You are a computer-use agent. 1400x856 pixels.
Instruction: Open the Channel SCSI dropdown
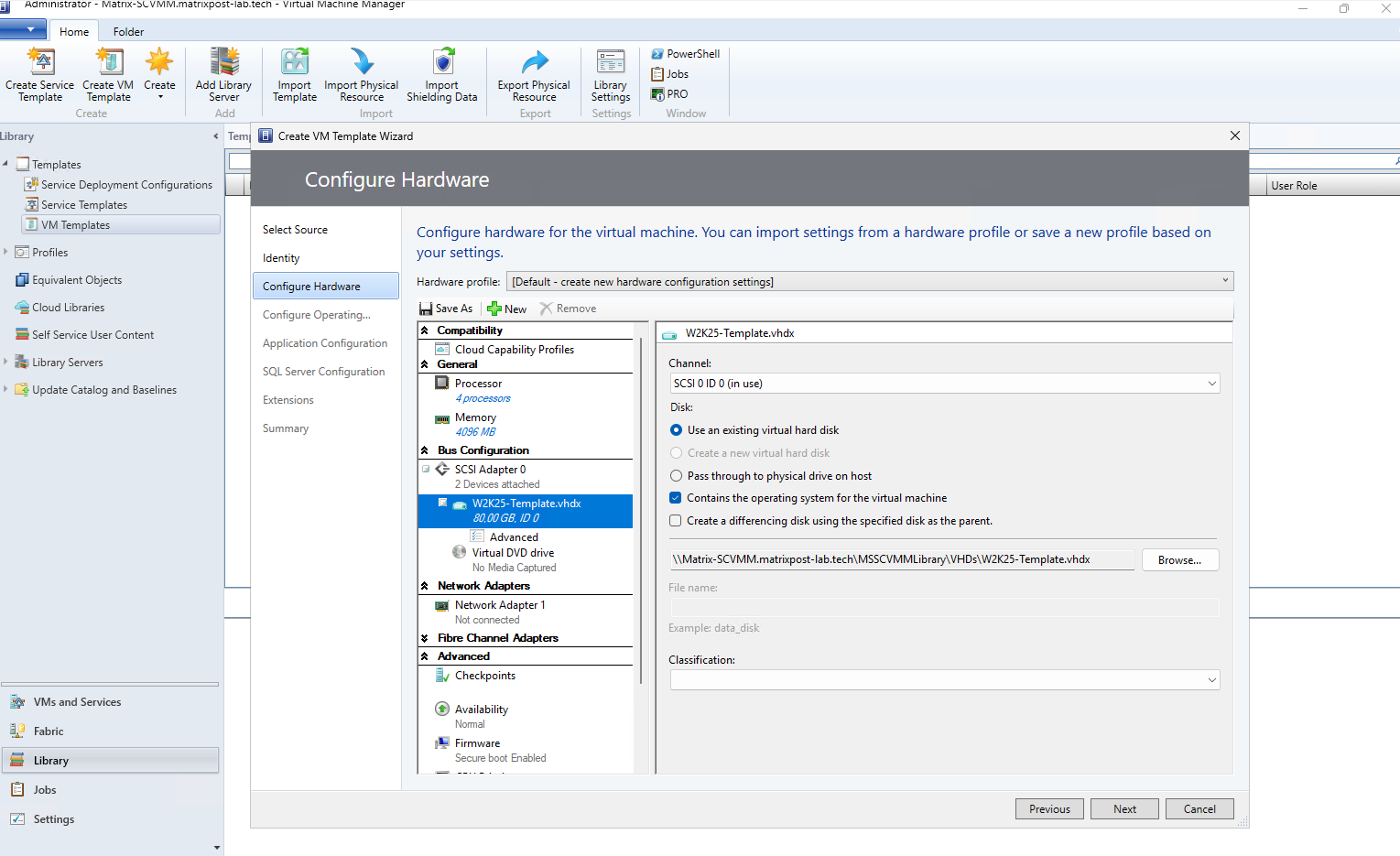coord(945,384)
